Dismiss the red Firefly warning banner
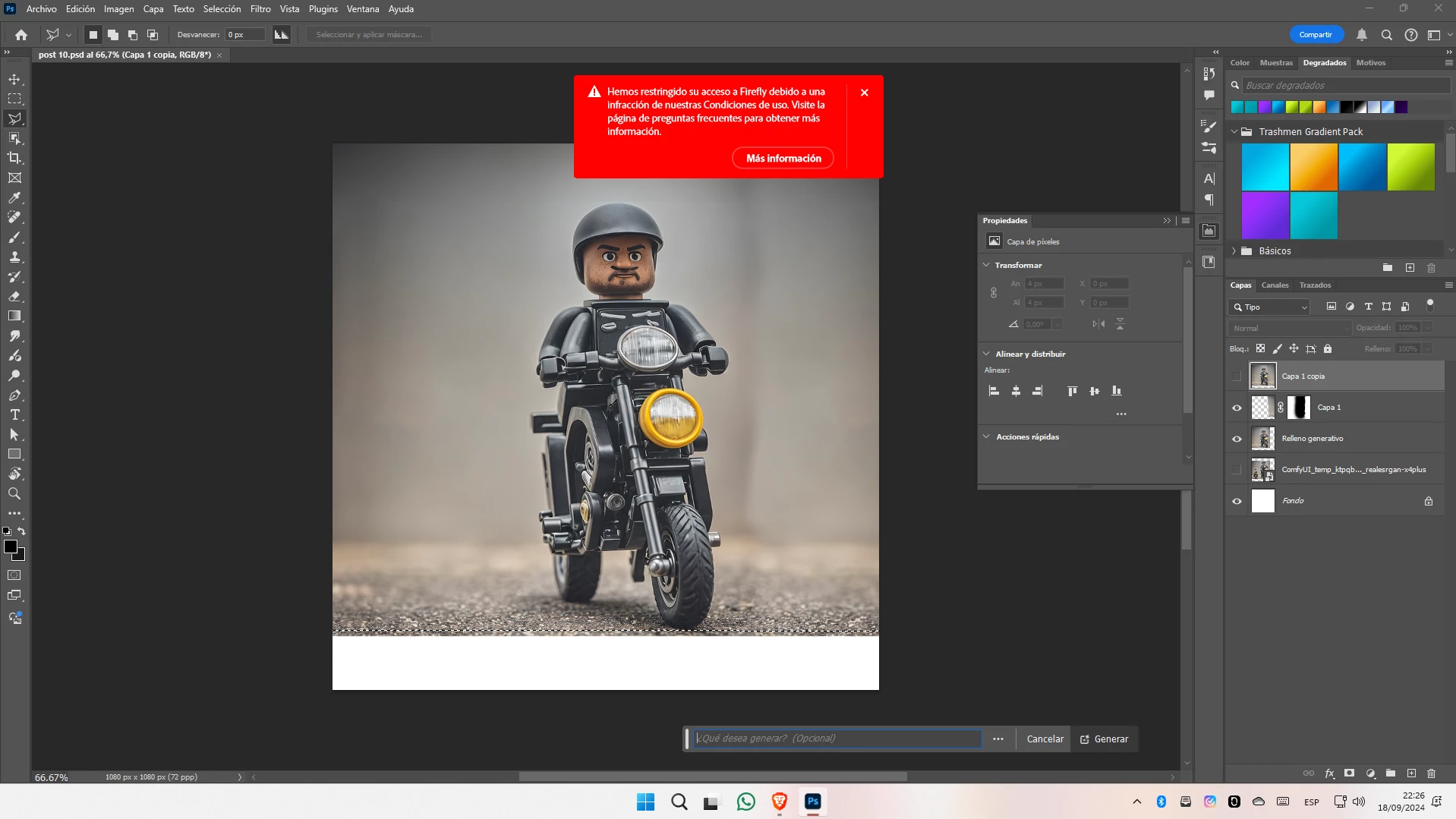Screen dimensions: 1456x819 click(x=865, y=93)
